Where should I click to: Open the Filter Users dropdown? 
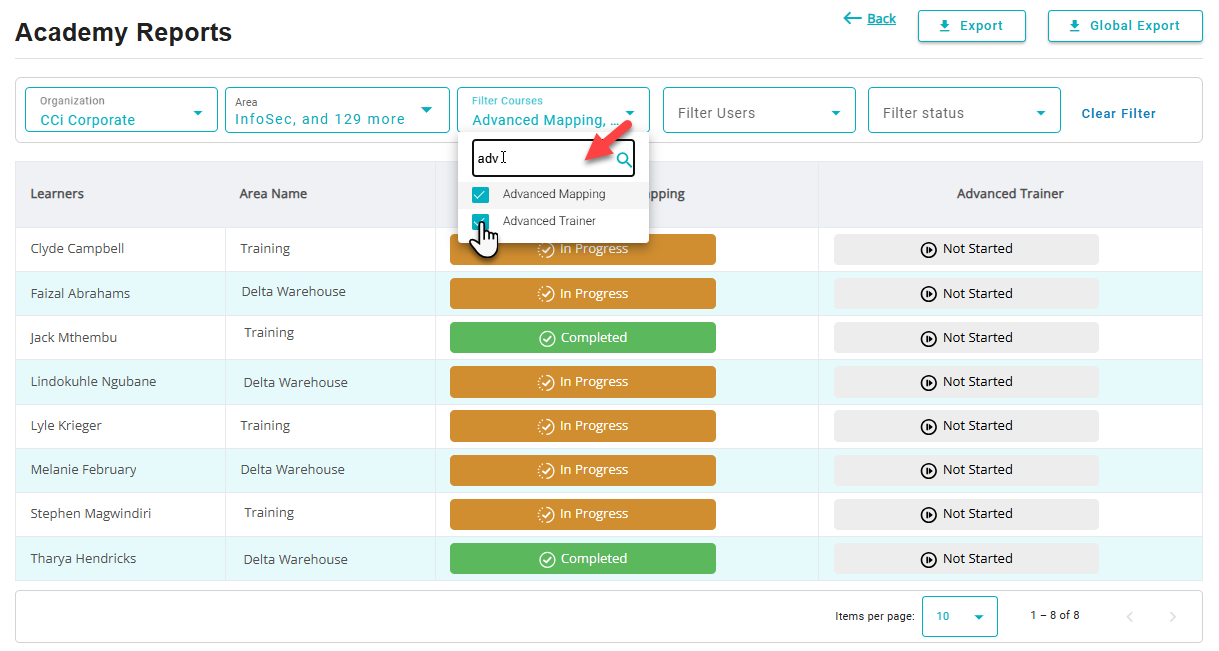759,113
